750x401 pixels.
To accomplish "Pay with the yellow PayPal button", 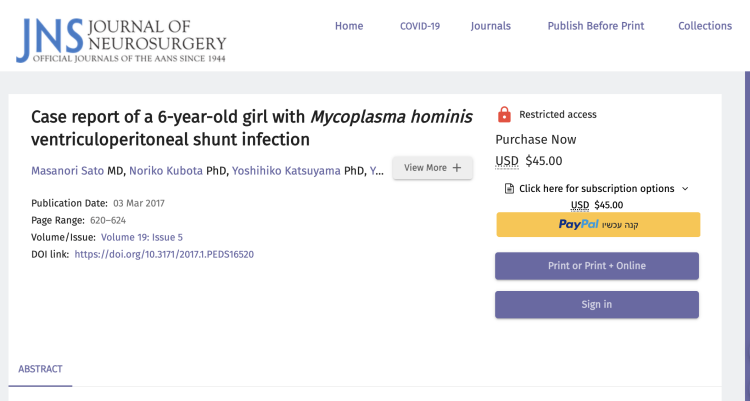I will (x=597, y=225).
